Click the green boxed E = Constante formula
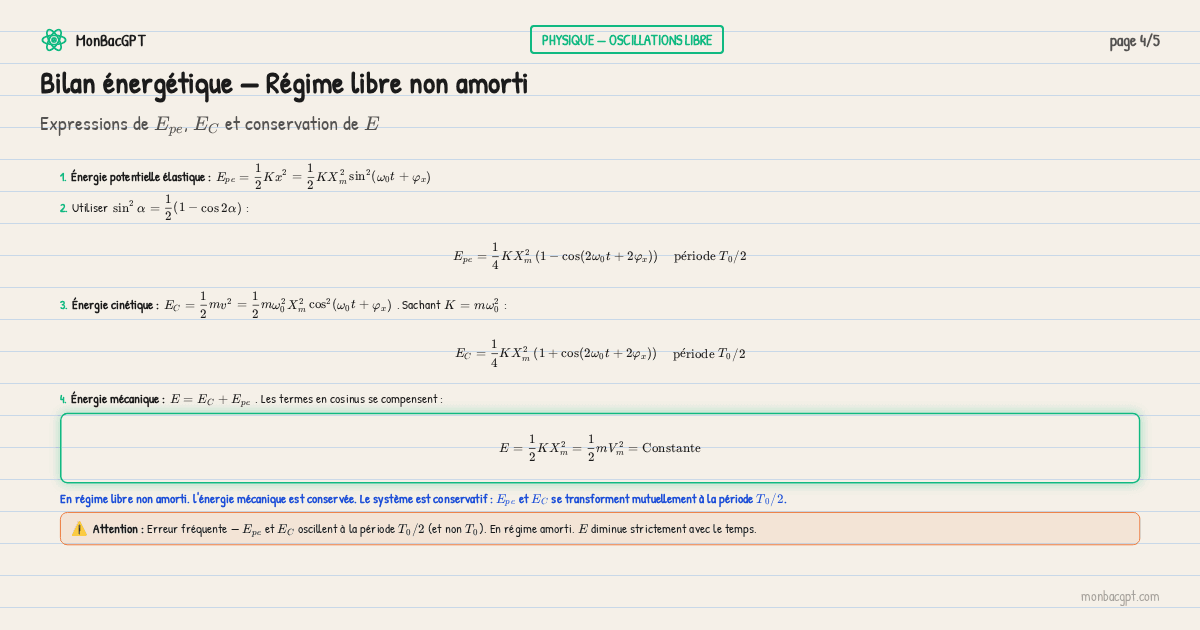This screenshot has width=1200, height=630. pos(599,448)
